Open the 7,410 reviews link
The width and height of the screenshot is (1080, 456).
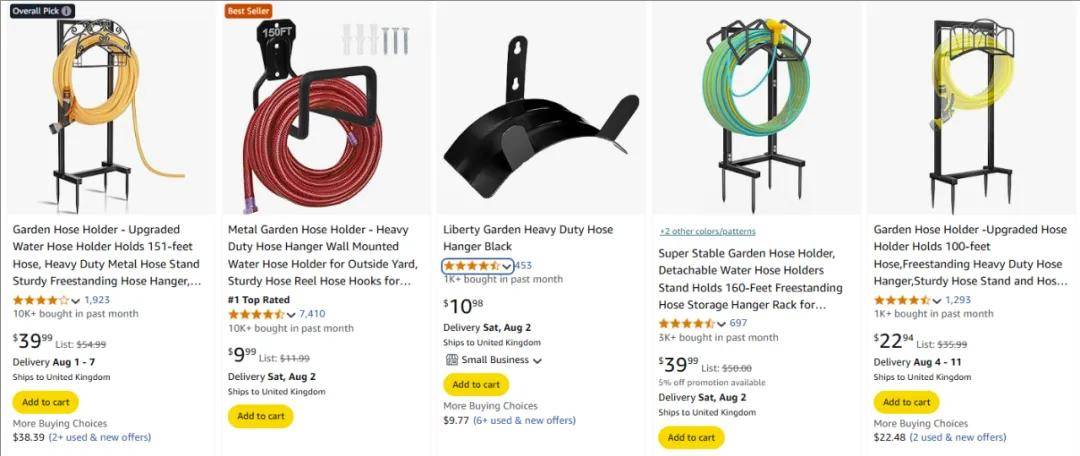(x=312, y=314)
